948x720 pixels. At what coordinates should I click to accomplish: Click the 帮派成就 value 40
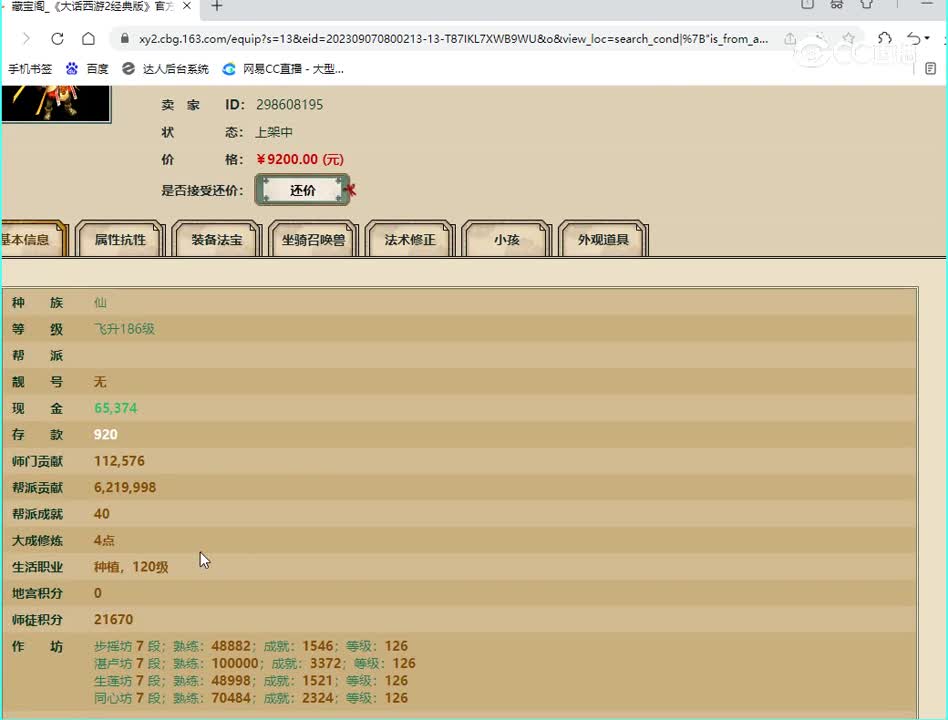coord(102,514)
